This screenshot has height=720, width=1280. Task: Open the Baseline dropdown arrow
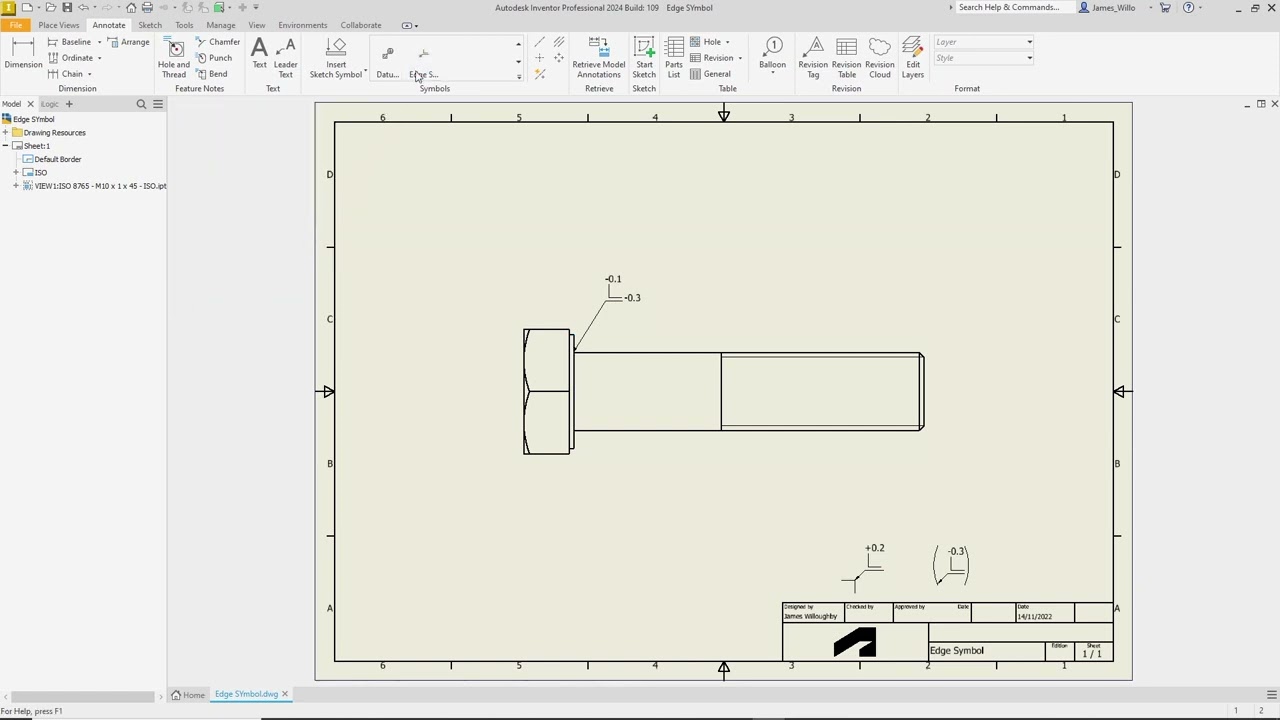tap(99, 42)
